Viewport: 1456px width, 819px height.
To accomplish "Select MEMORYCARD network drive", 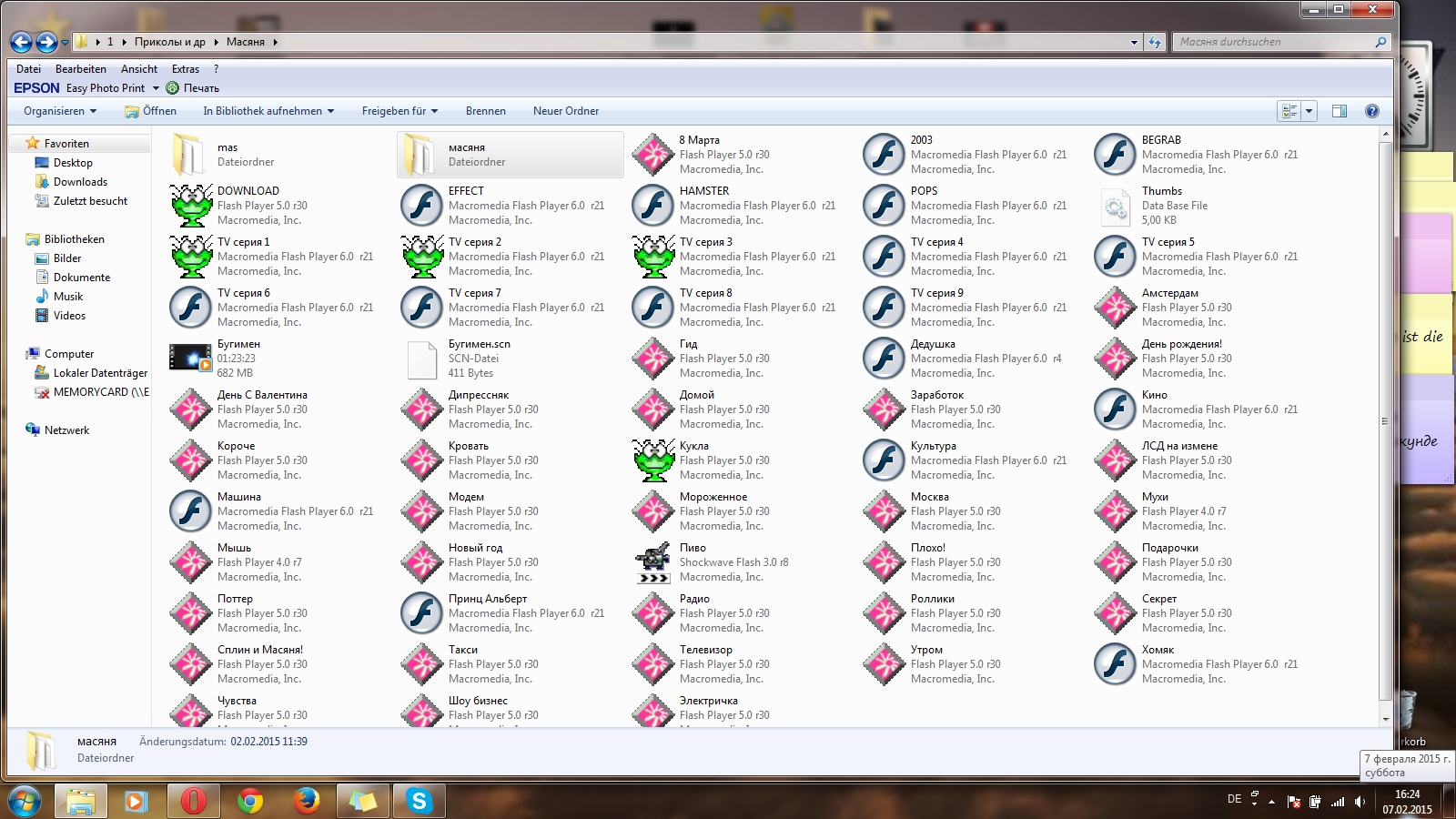I will point(91,392).
